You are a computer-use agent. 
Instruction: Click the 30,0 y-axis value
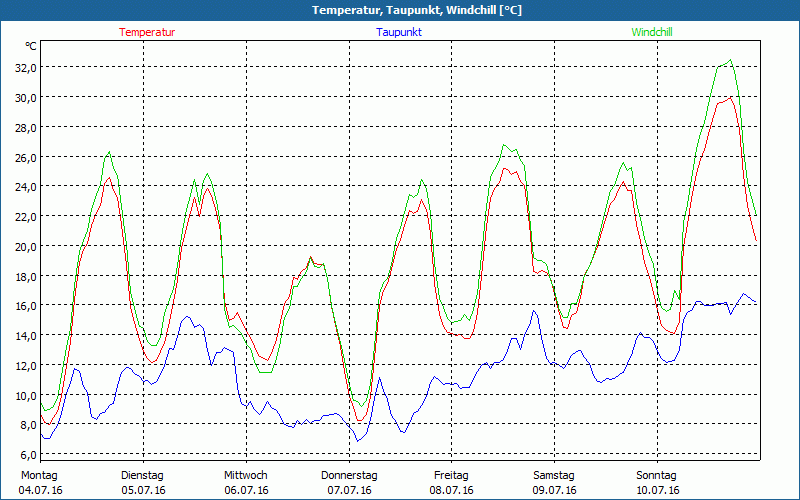point(24,97)
